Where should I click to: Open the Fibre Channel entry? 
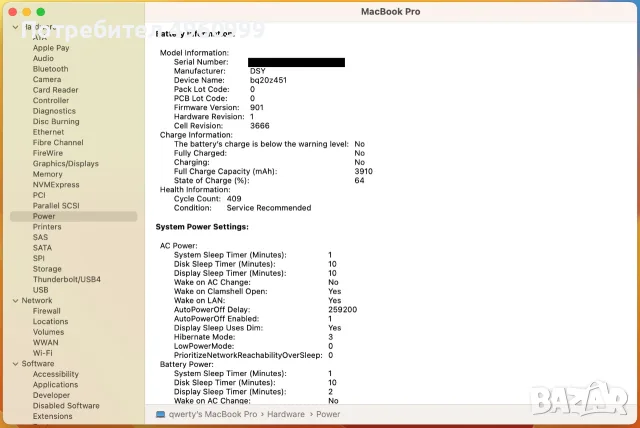point(58,143)
